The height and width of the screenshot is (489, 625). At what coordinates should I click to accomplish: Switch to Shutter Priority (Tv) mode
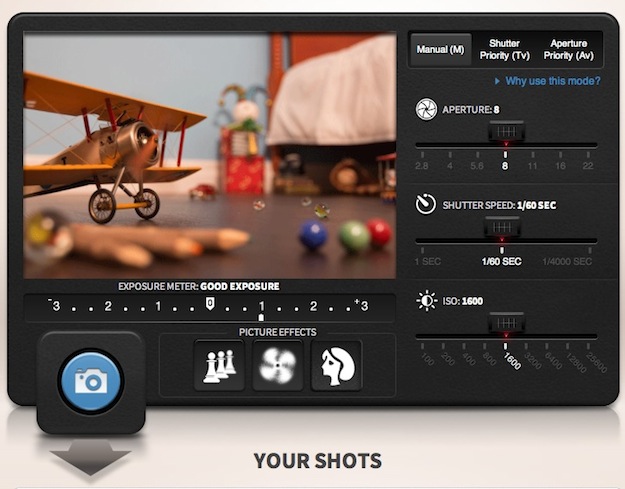tap(505, 50)
